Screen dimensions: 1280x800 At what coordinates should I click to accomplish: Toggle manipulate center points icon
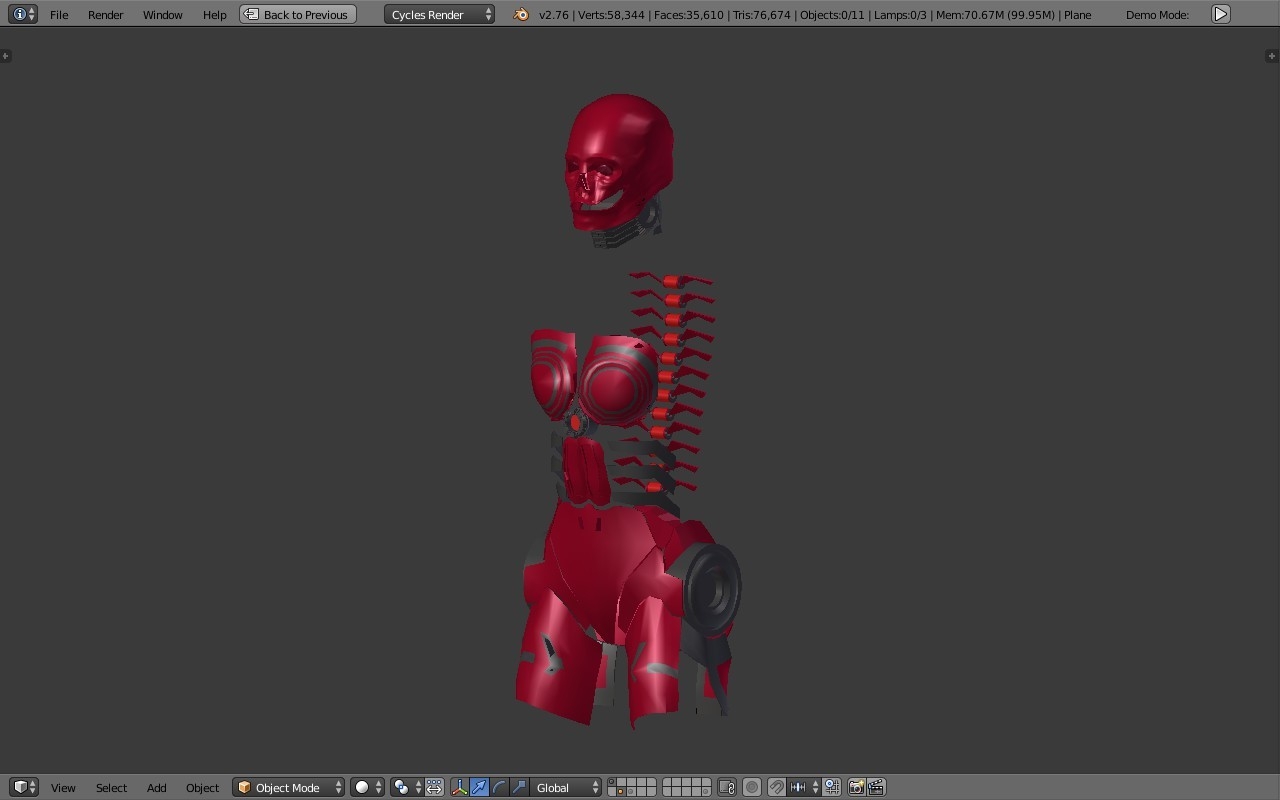click(x=434, y=787)
